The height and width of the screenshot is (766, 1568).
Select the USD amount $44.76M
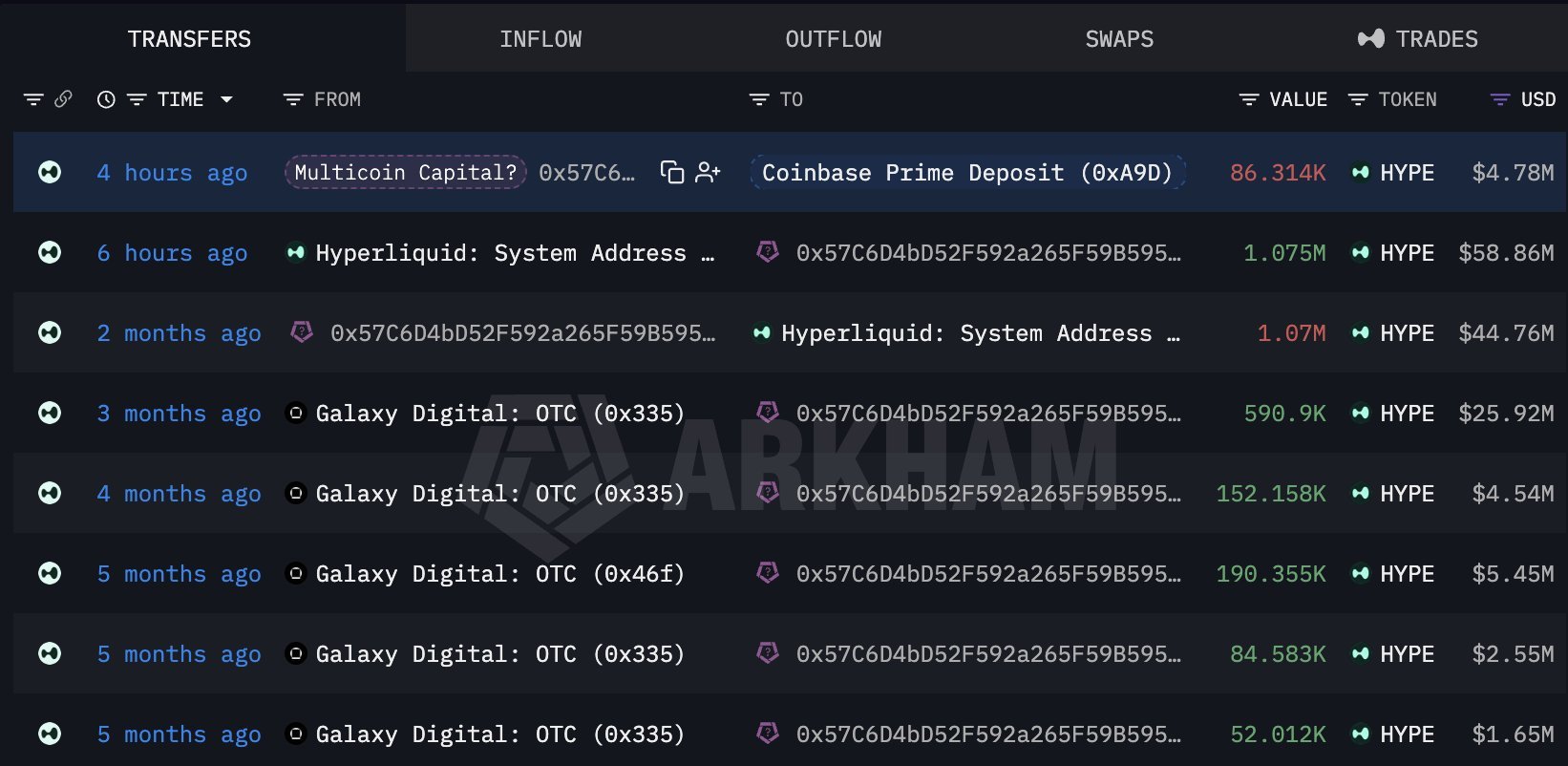click(1506, 333)
